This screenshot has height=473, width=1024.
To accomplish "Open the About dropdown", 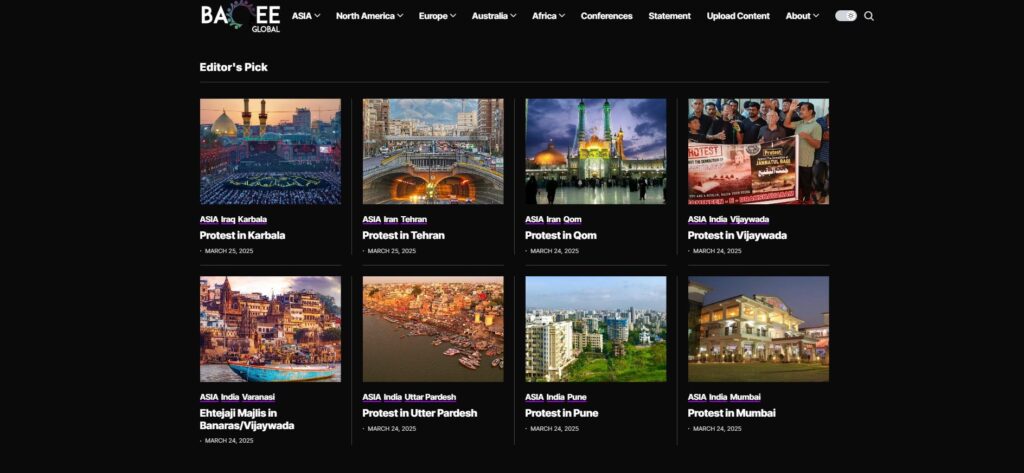I will click(802, 16).
